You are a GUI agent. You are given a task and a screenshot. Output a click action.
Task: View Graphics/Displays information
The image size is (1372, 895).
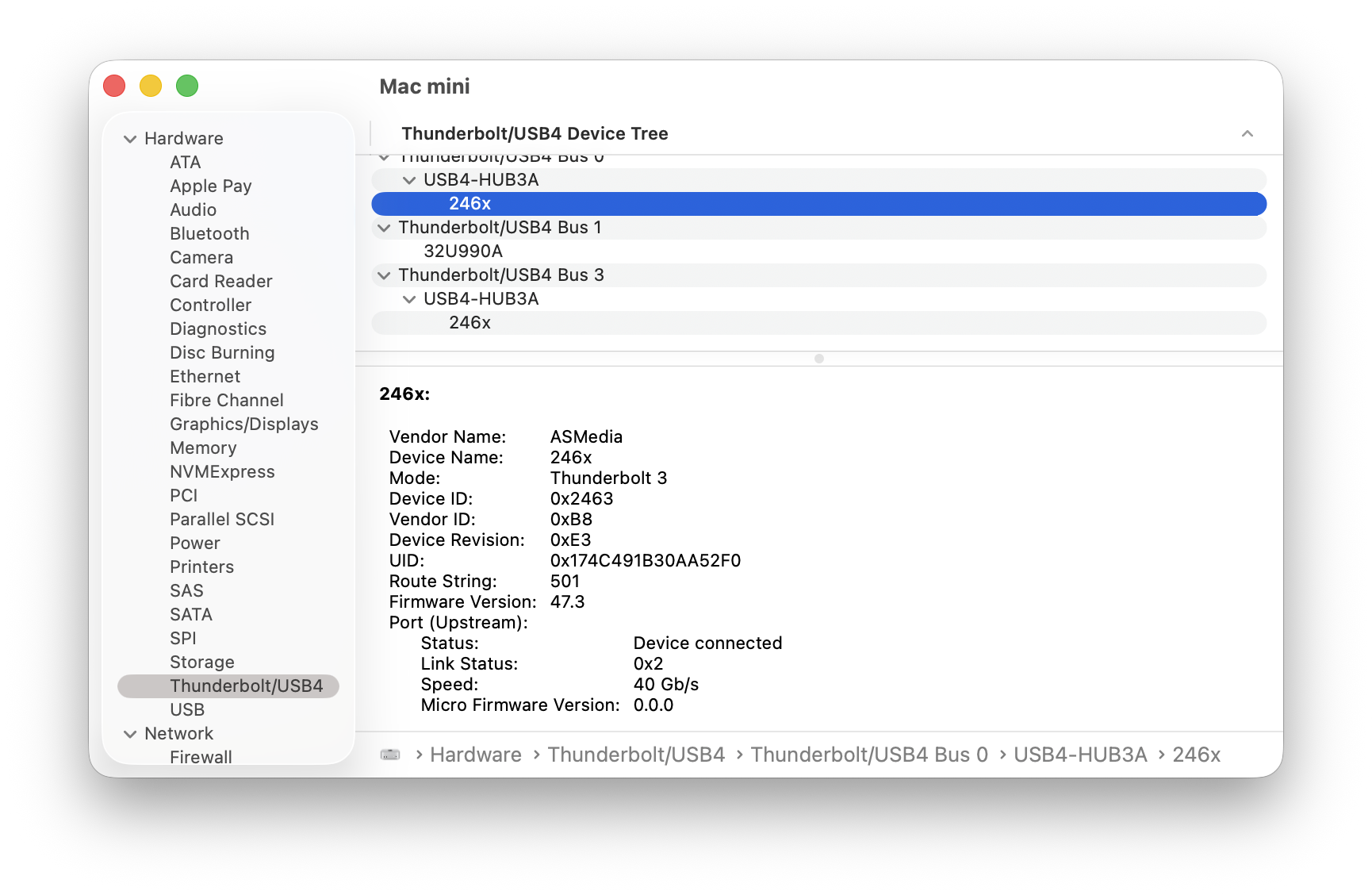pyautogui.click(x=243, y=424)
